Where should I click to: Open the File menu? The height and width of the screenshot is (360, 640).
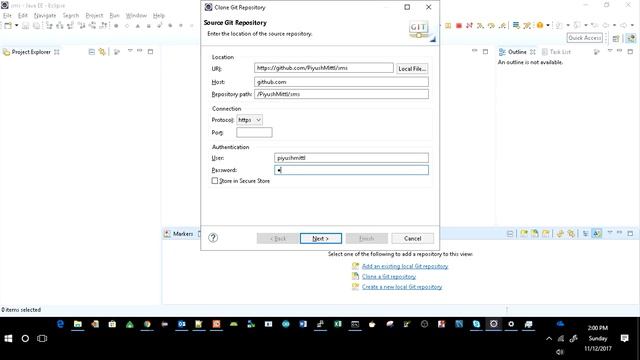[x=7, y=16]
